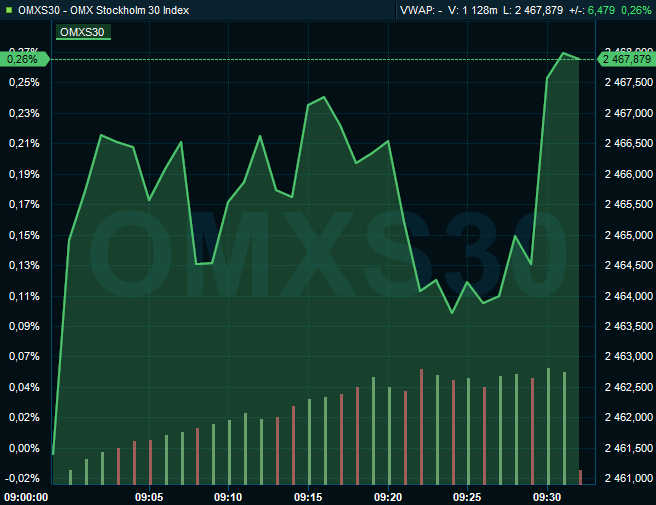Image resolution: width=656 pixels, height=505 pixels.
Task: Click the 0,09% label on left axis
Action: tap(24, 326)
